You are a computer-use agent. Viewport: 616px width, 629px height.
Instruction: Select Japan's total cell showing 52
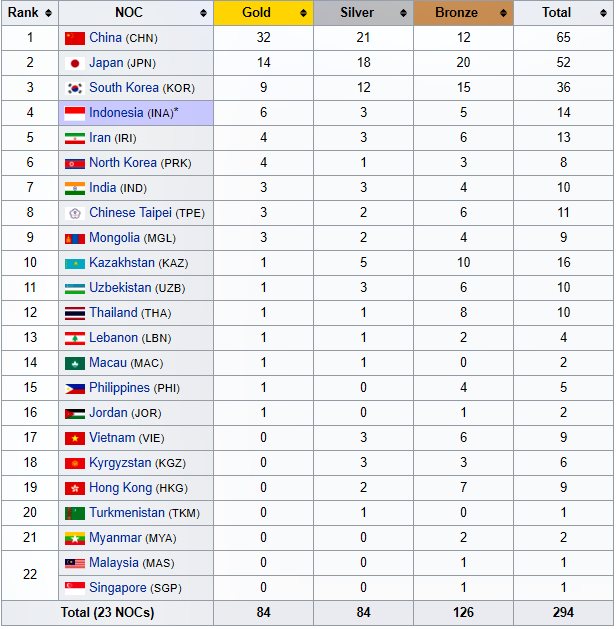[563, 63]
